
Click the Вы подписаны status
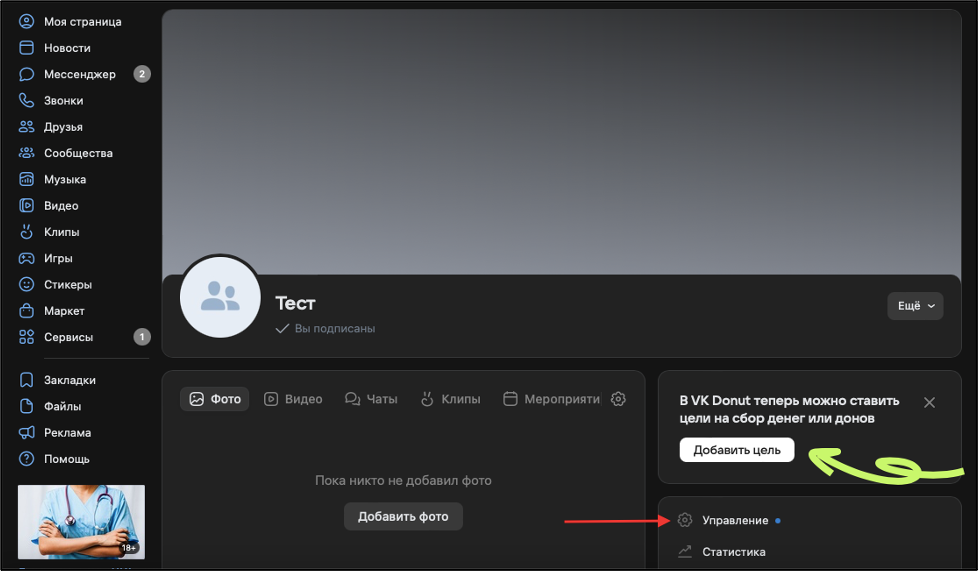click(325, 328)
